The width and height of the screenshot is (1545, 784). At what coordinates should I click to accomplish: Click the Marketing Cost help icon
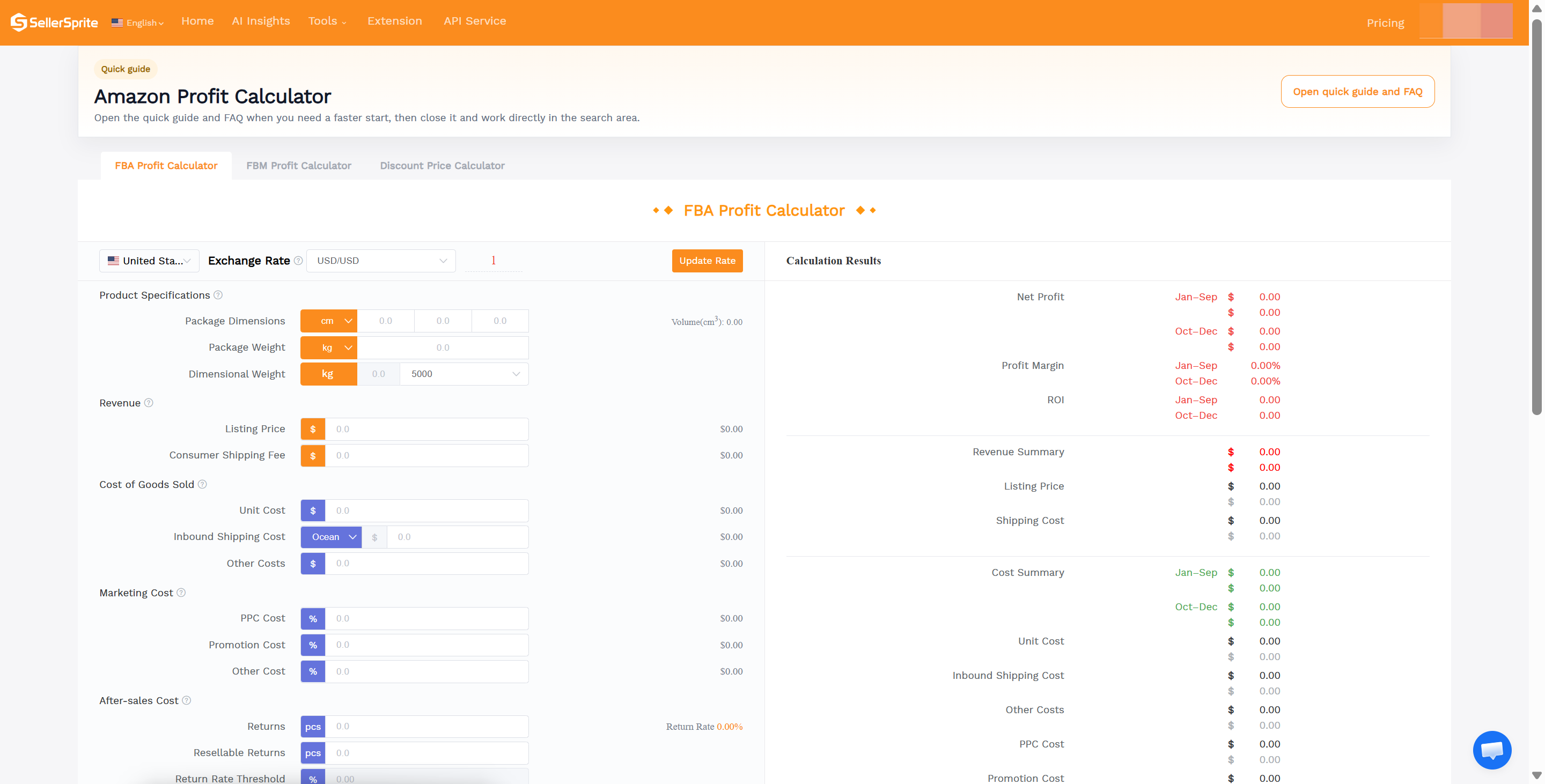pos(181,592)
